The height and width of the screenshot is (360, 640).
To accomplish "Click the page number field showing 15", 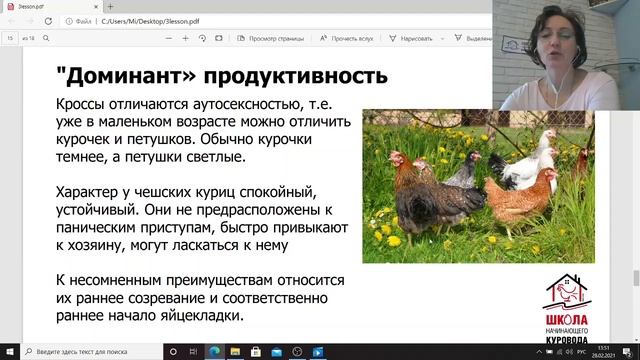I will tap(10, 38).
